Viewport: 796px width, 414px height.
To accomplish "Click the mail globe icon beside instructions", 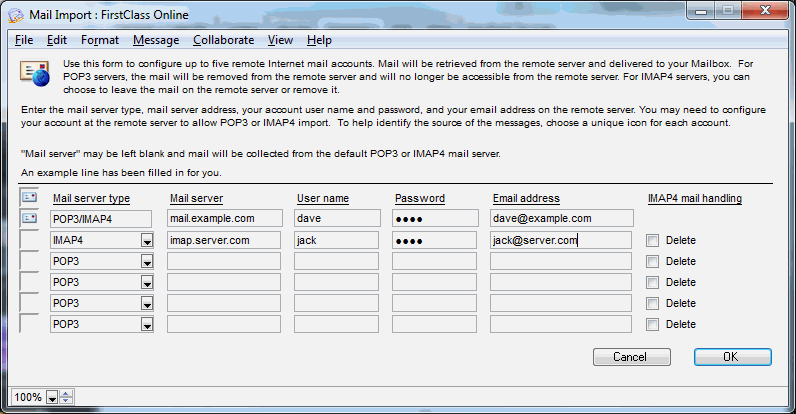I will (35, 73).
